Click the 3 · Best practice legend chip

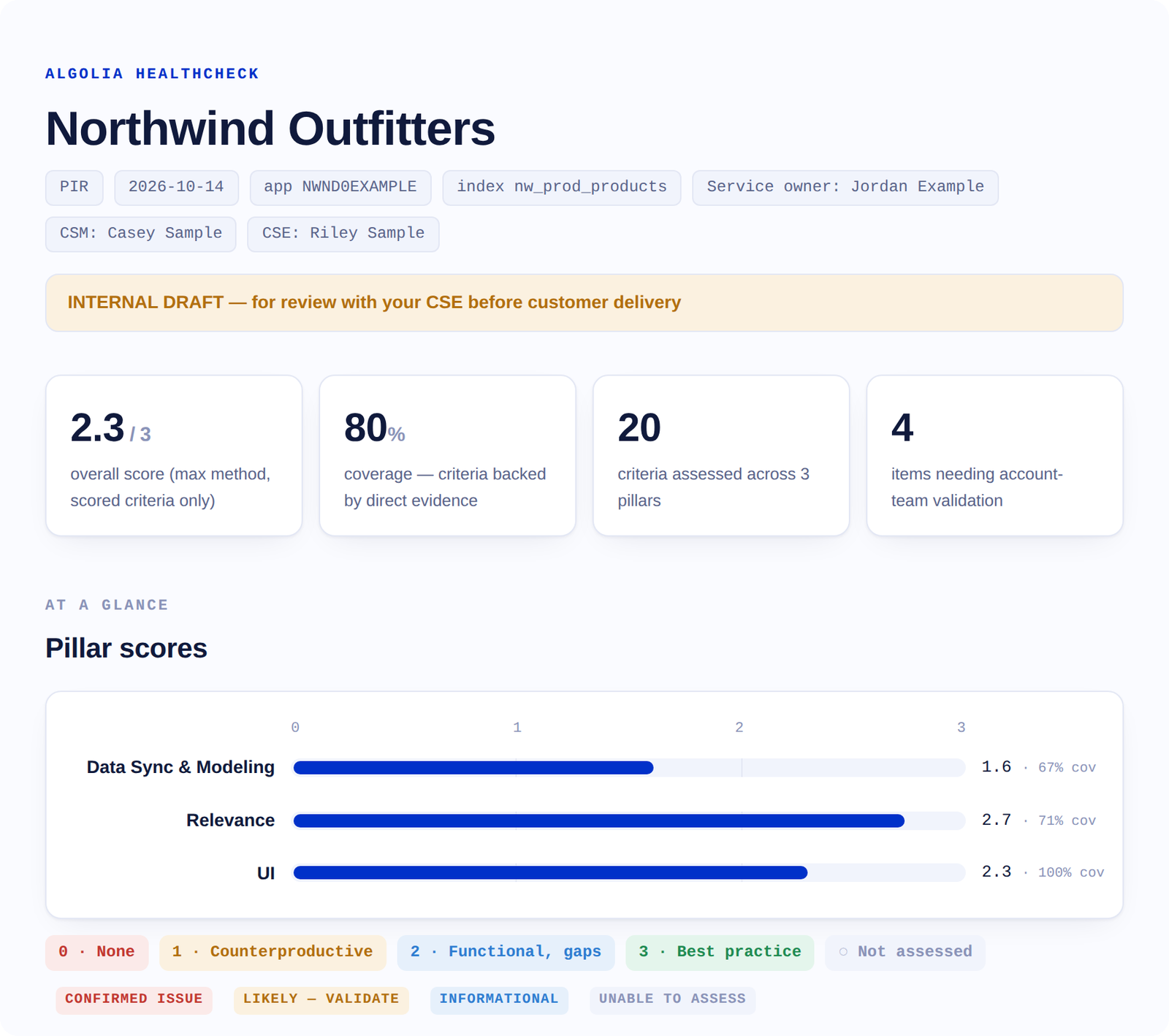[x=720, y=953]
